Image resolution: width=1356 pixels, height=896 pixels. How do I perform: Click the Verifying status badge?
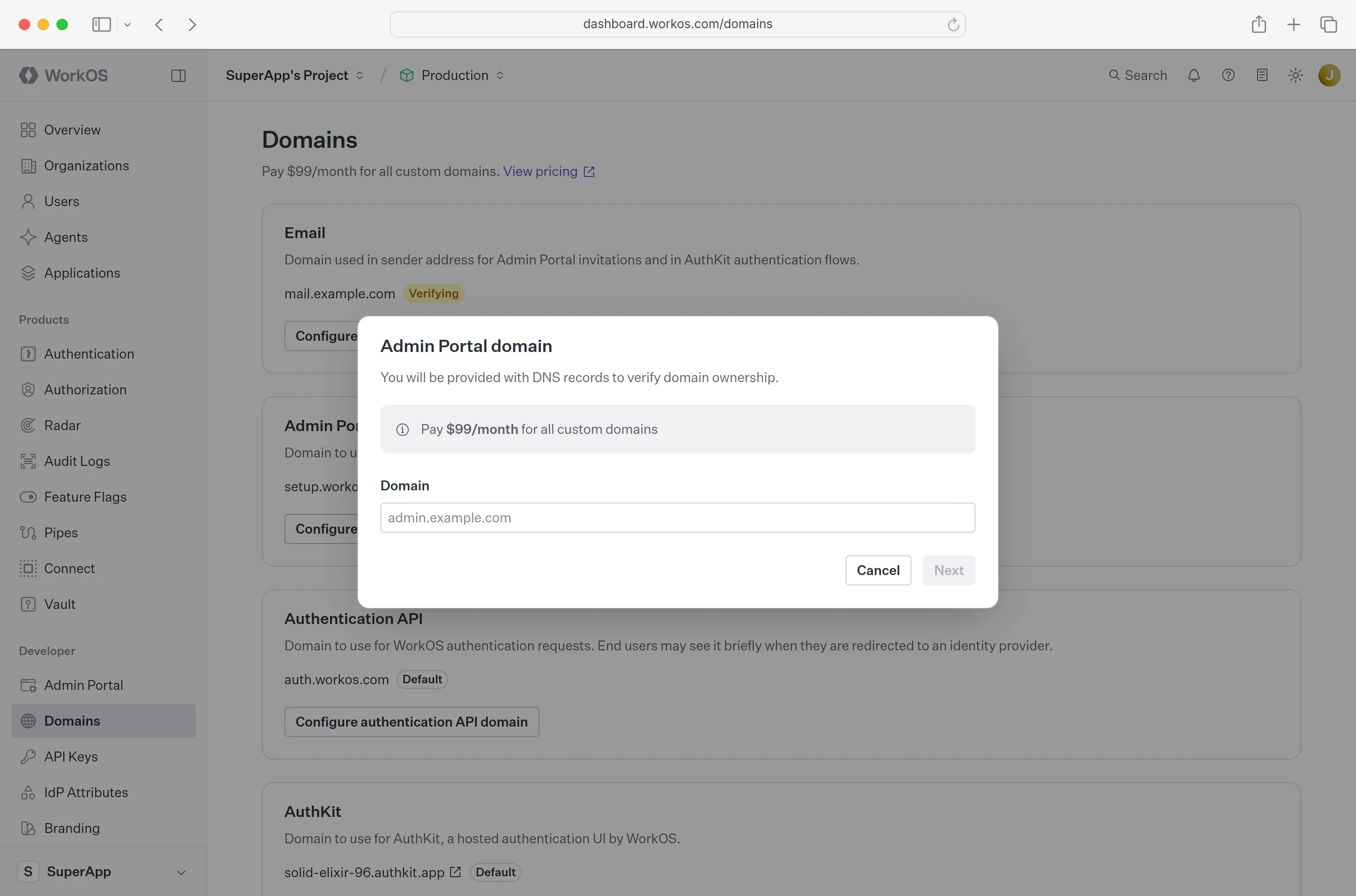tap(434, 293)
